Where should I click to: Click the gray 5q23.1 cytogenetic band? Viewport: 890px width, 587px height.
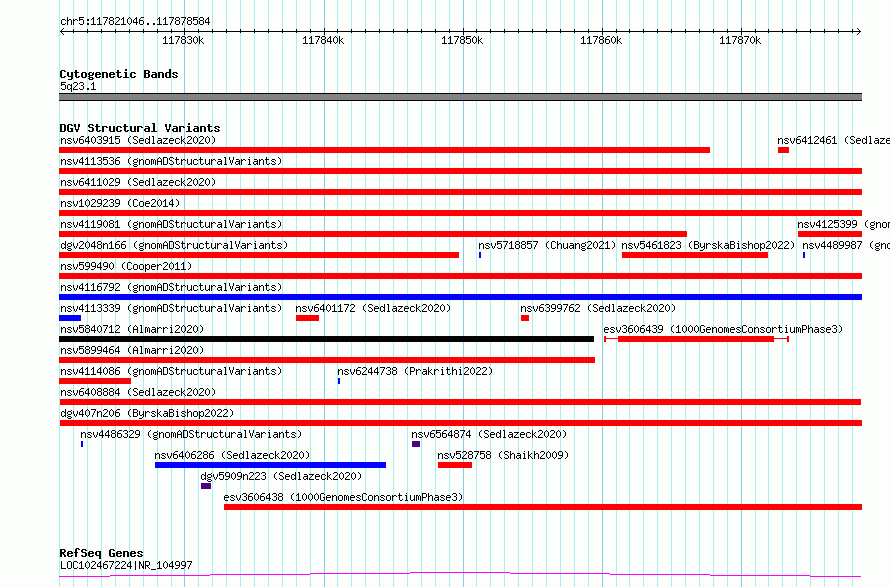pyautogui.click(x=460, y=97)
